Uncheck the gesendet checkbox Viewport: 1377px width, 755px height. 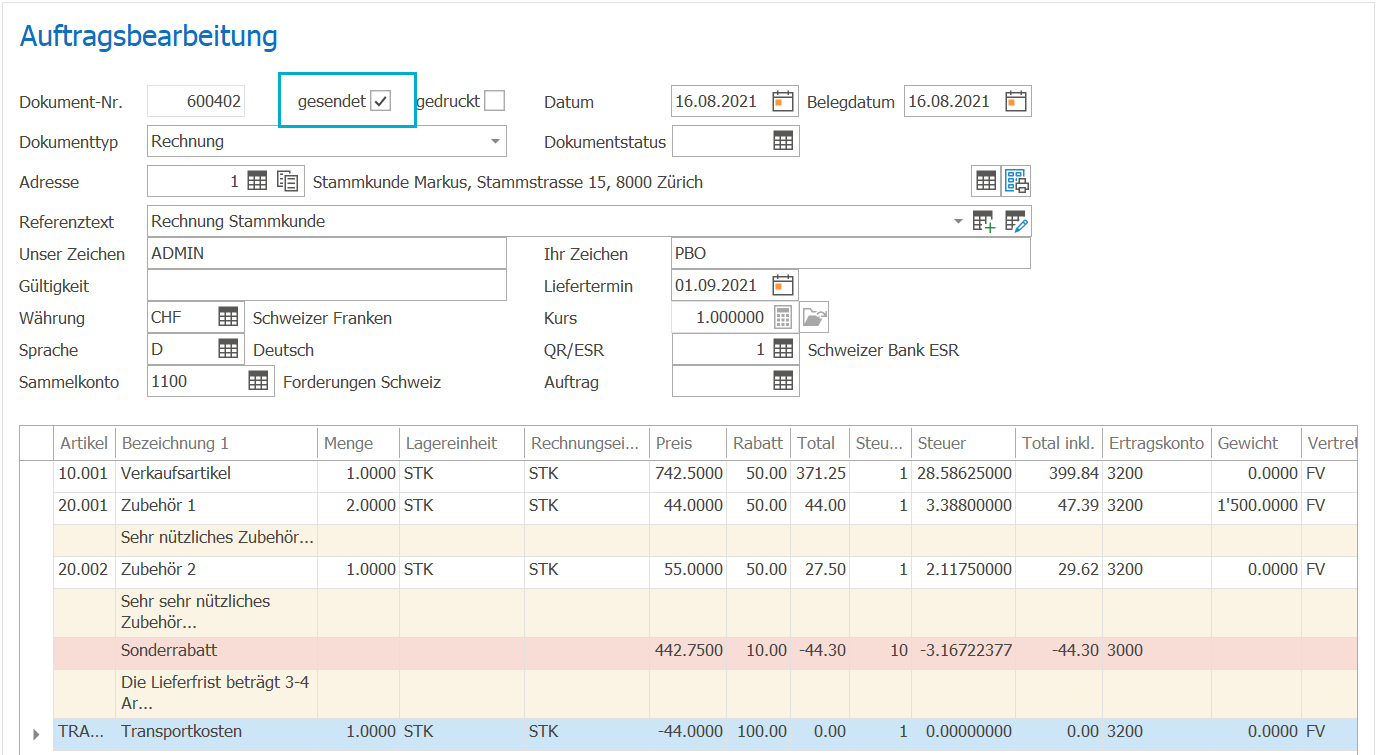(380, 101)
